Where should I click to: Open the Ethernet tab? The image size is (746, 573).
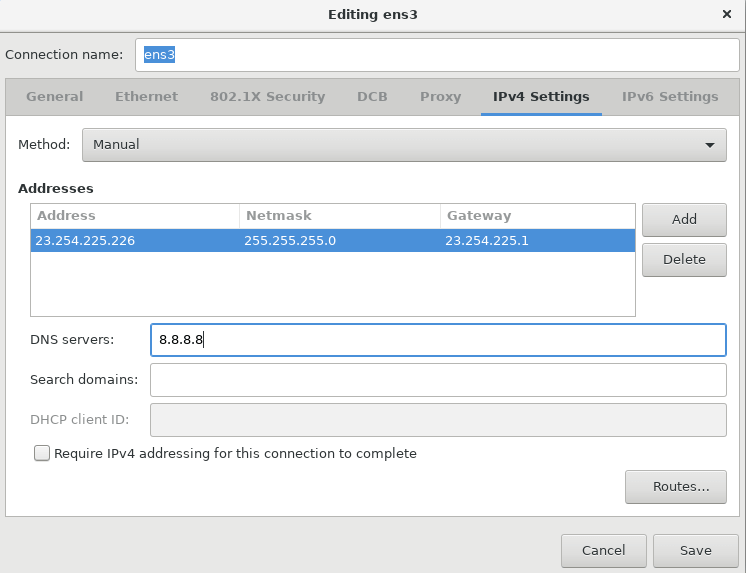point(146,97)
